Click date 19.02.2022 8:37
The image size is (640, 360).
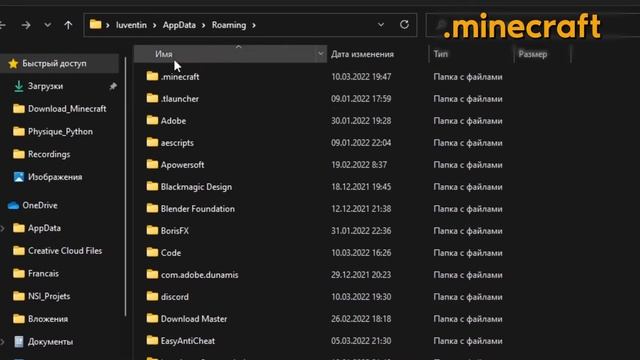[x=359, y=165]
